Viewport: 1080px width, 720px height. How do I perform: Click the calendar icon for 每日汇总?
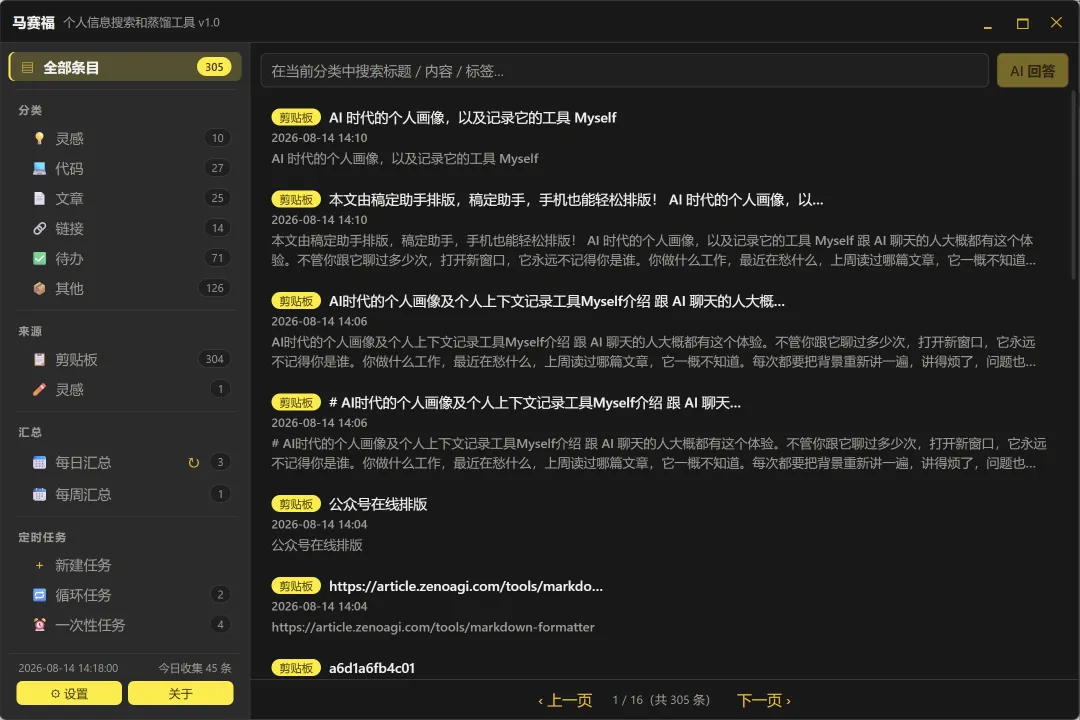(x=39, y=462)
